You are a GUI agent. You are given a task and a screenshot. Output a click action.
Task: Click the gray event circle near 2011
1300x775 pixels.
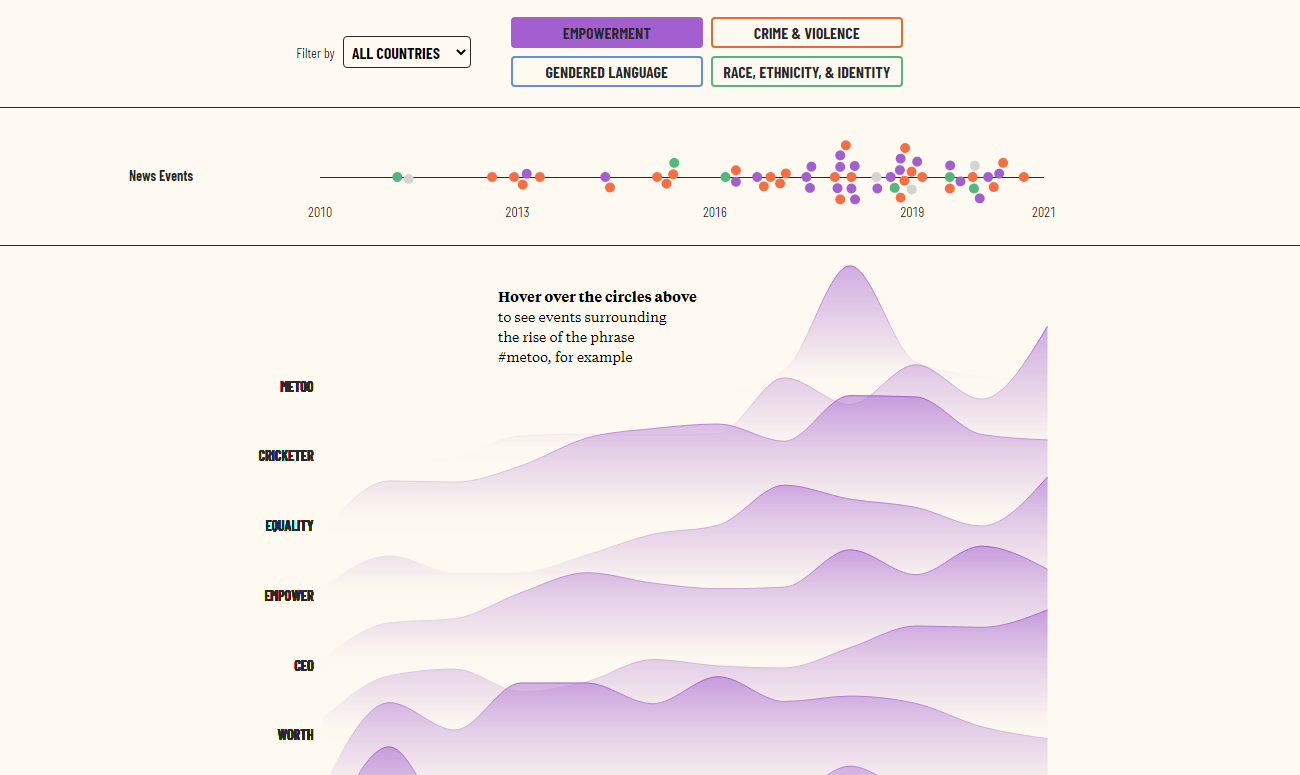[x=409, y=178]
